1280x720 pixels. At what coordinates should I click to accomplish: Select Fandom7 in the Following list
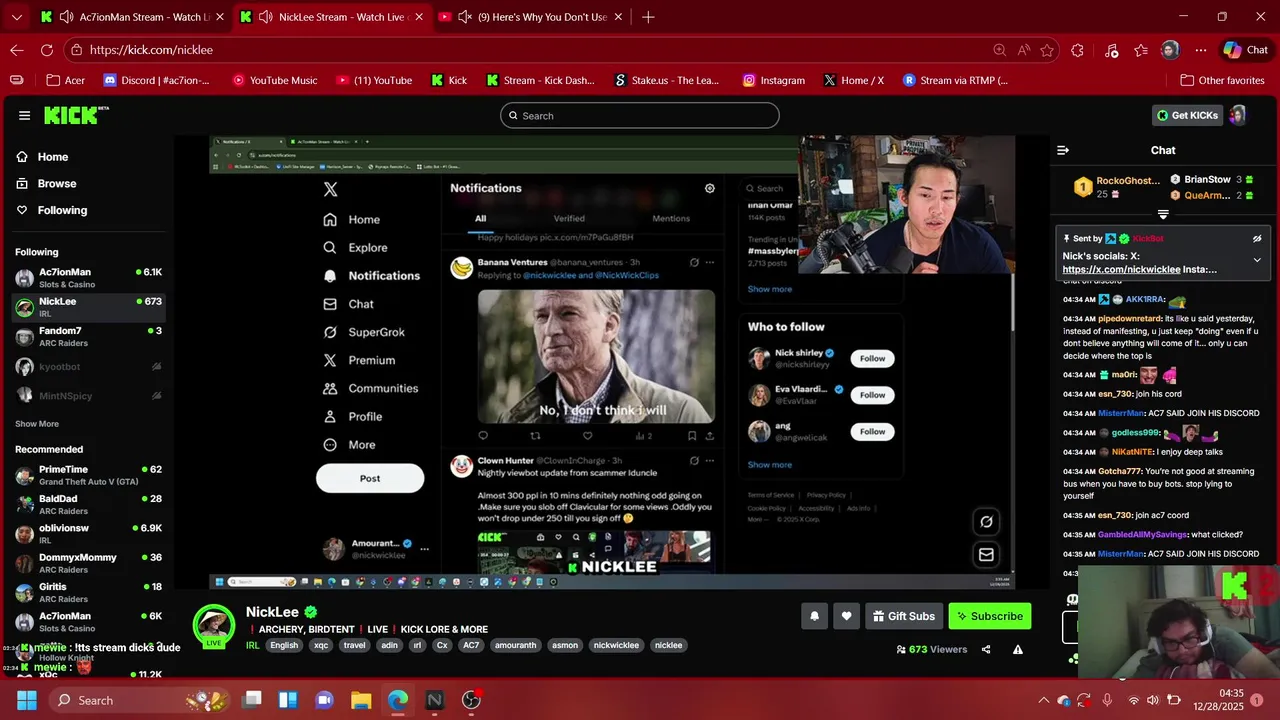(88, 337)
